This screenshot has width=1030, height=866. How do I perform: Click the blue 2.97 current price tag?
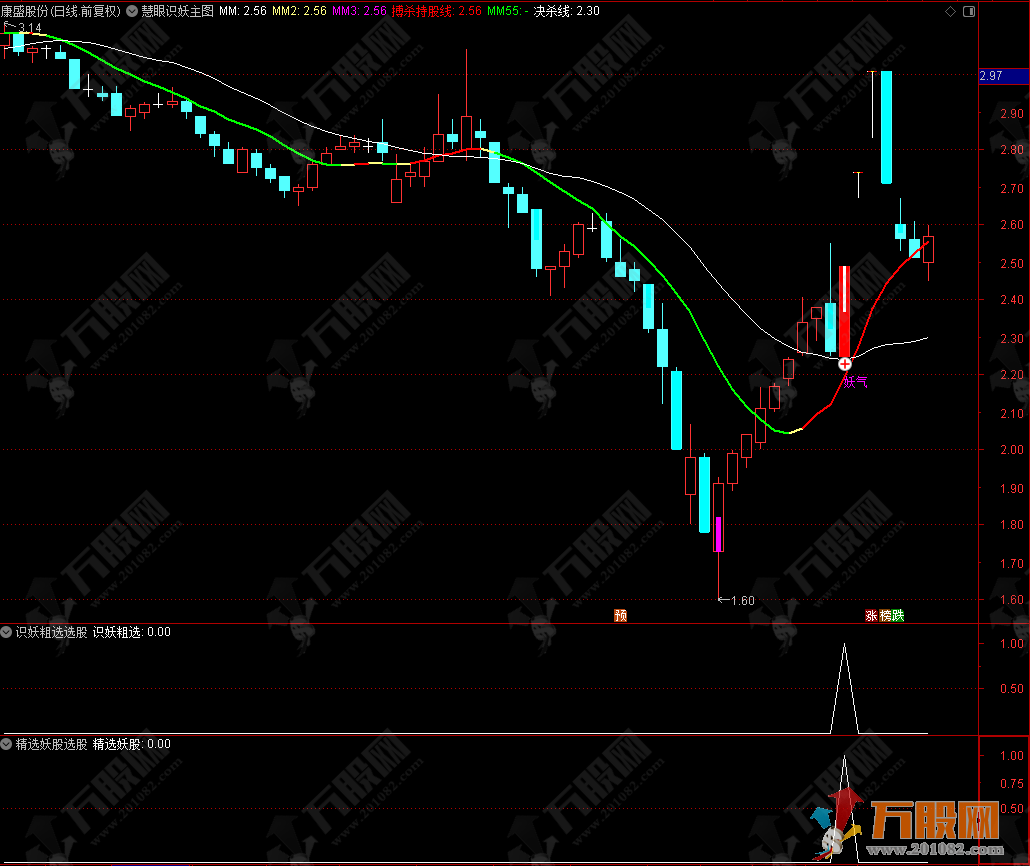1004,76
